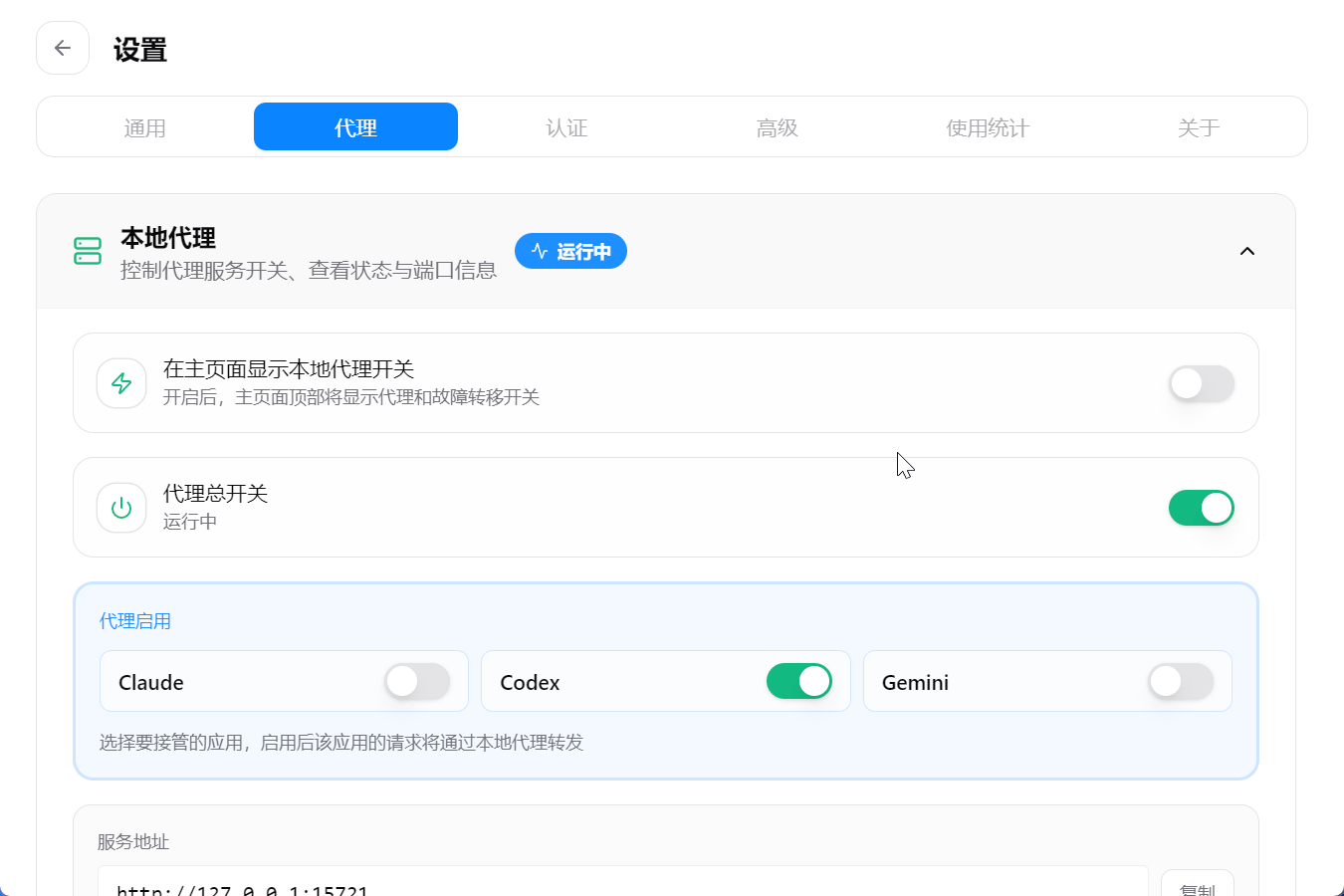Click the 本地代理 heading
This screenshot has width=1344, height=896.
(168, 238)
